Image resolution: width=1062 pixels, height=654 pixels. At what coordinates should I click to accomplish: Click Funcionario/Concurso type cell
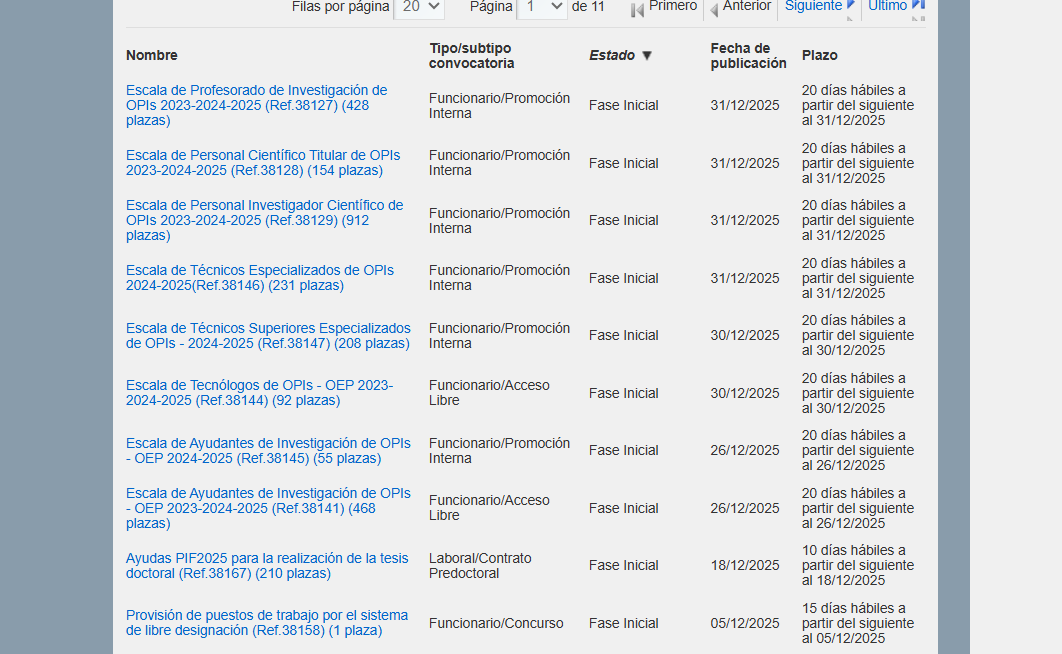coord(496,624)
